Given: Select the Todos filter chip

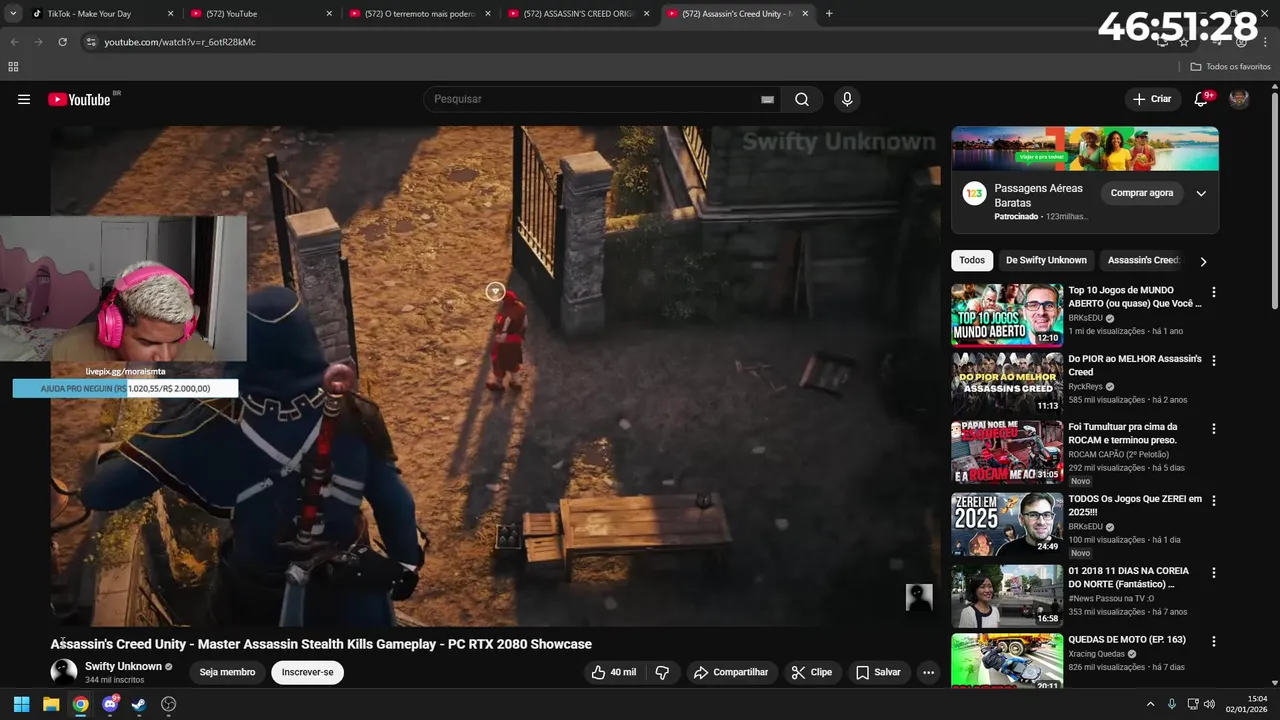Looking at the screenshot, I should [x=972, y=260].
